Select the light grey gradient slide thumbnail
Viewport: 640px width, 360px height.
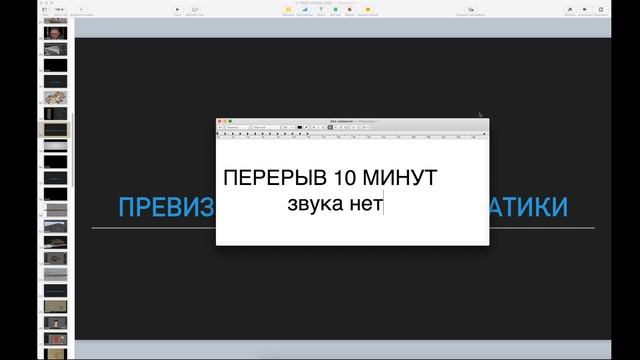[56, 146]
